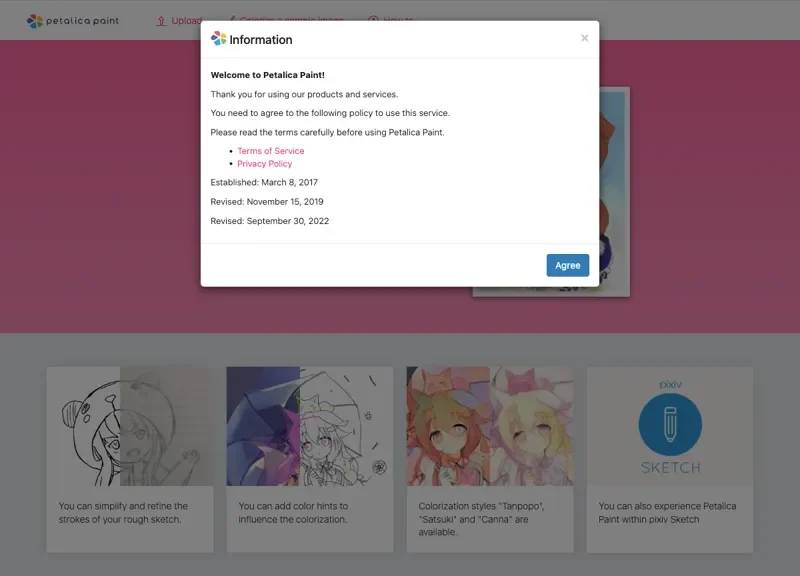Click the pixiv logo text above Sketch
800x576 pixels.
pyautogui.click(x=670, y=384)
